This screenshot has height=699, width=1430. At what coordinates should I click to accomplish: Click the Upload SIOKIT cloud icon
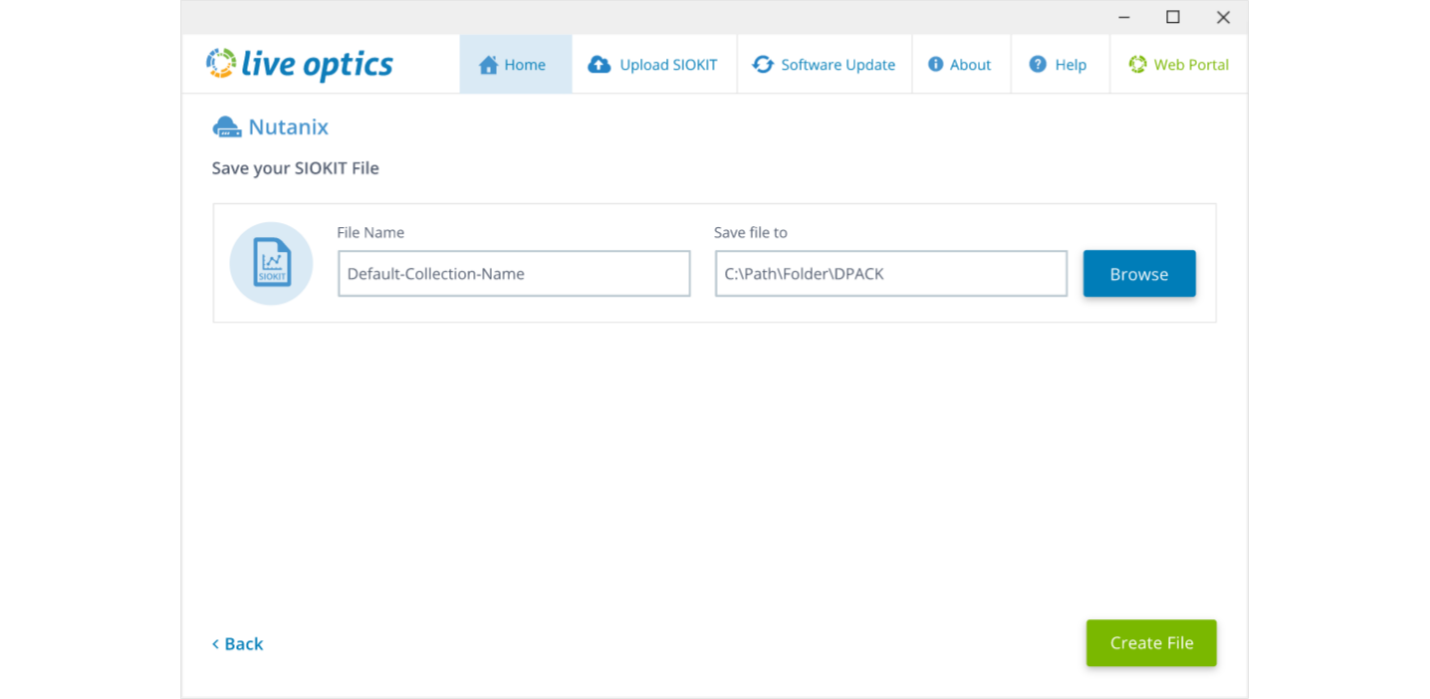click(x=599, y=64)
